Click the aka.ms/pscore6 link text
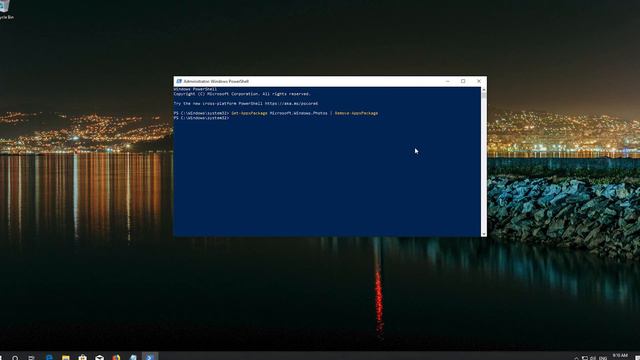The width and height of the screenshot is (640, 360). 291,104
